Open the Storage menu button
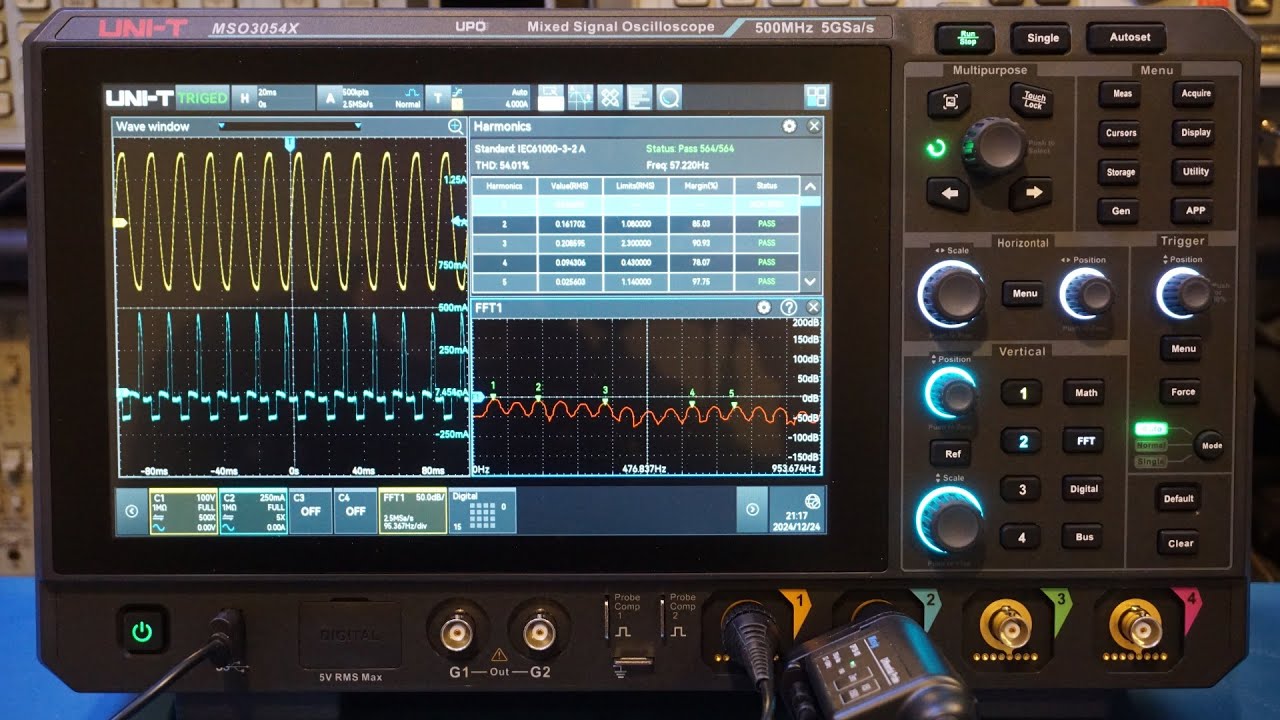The image size is (1280, 720). tap(1121, 172)
